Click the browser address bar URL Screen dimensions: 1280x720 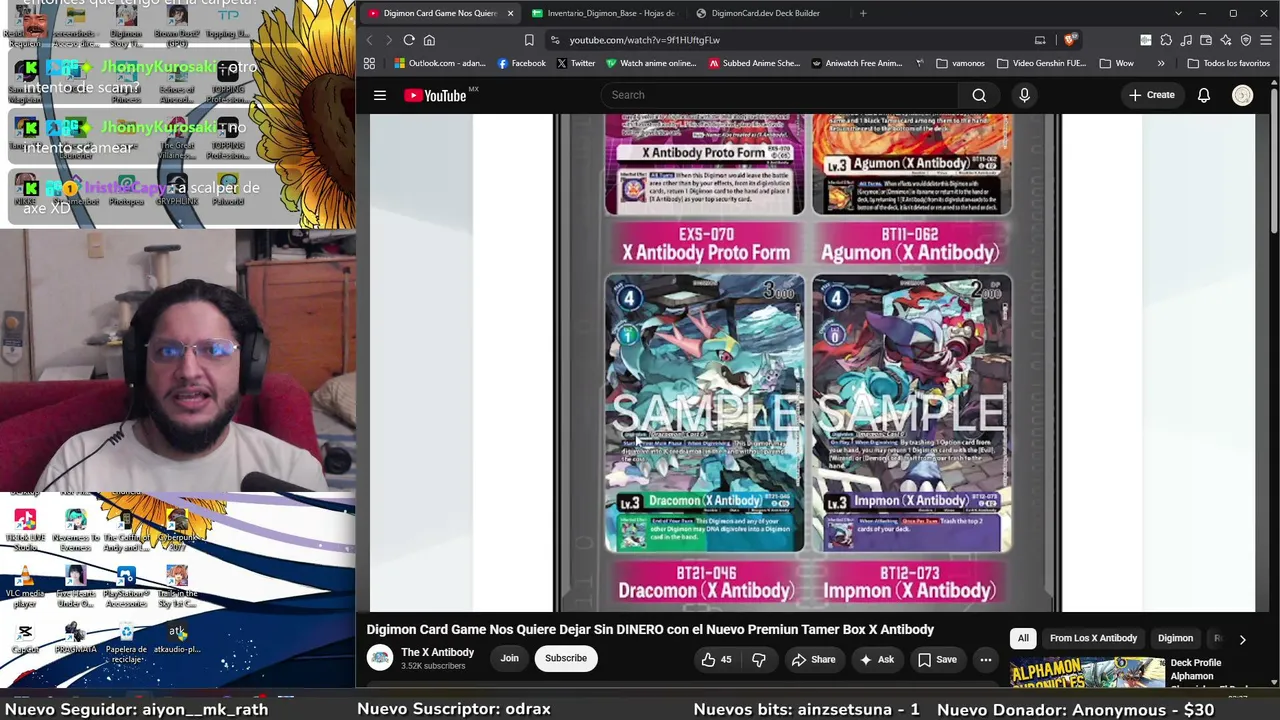645,40
